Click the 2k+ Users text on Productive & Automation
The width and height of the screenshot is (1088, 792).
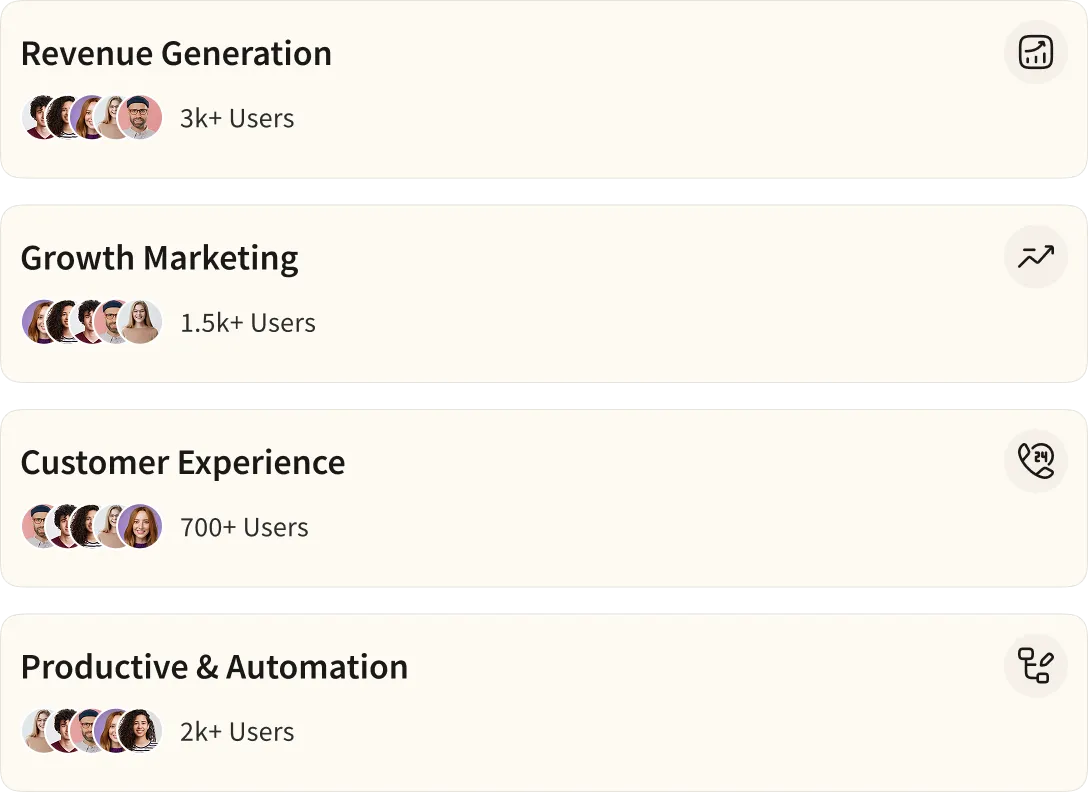[x=235, y=731]
